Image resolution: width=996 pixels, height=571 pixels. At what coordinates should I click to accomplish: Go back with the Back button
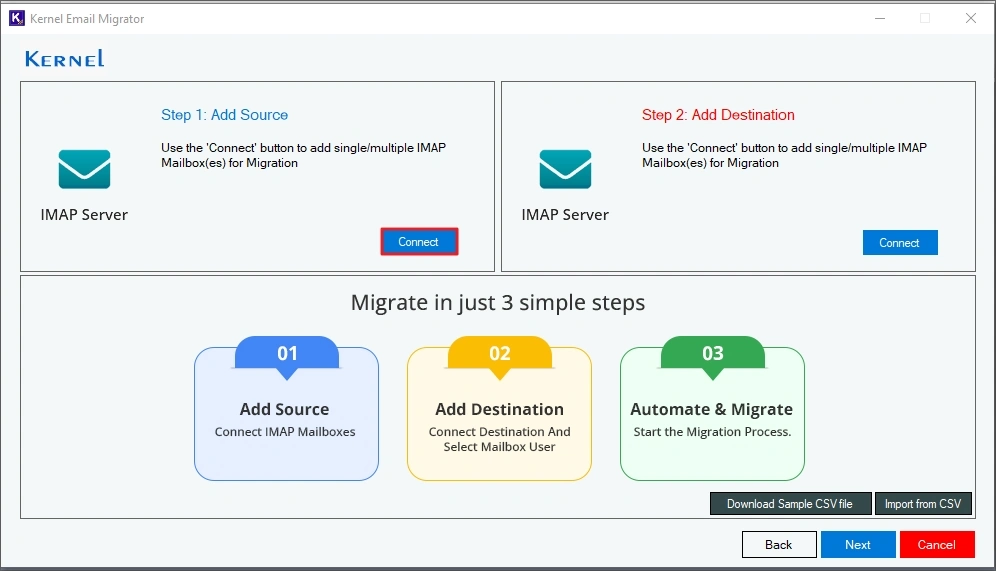click(x=779, y=544)
